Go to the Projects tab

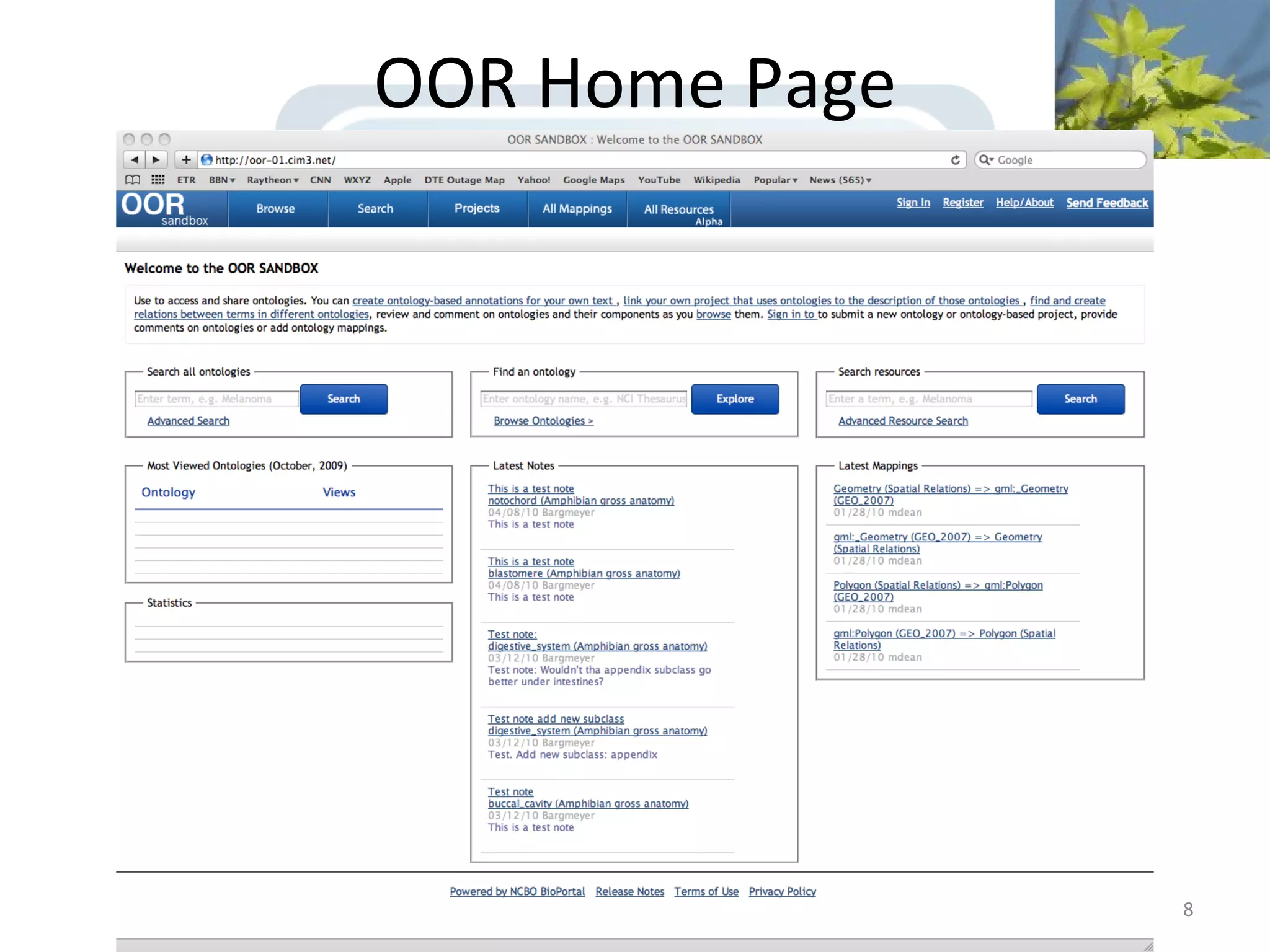point(477,209)
